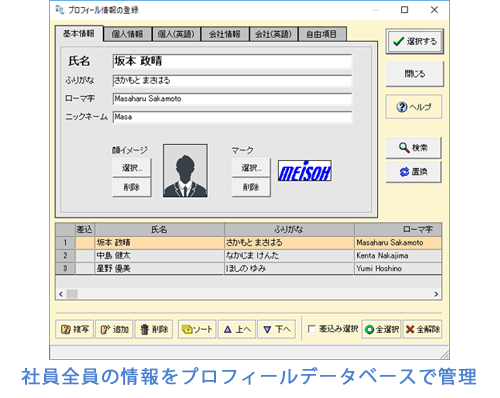The image size is (500, 398).
Task: Click 全選択 green circle button
Action: coord(382,329)
